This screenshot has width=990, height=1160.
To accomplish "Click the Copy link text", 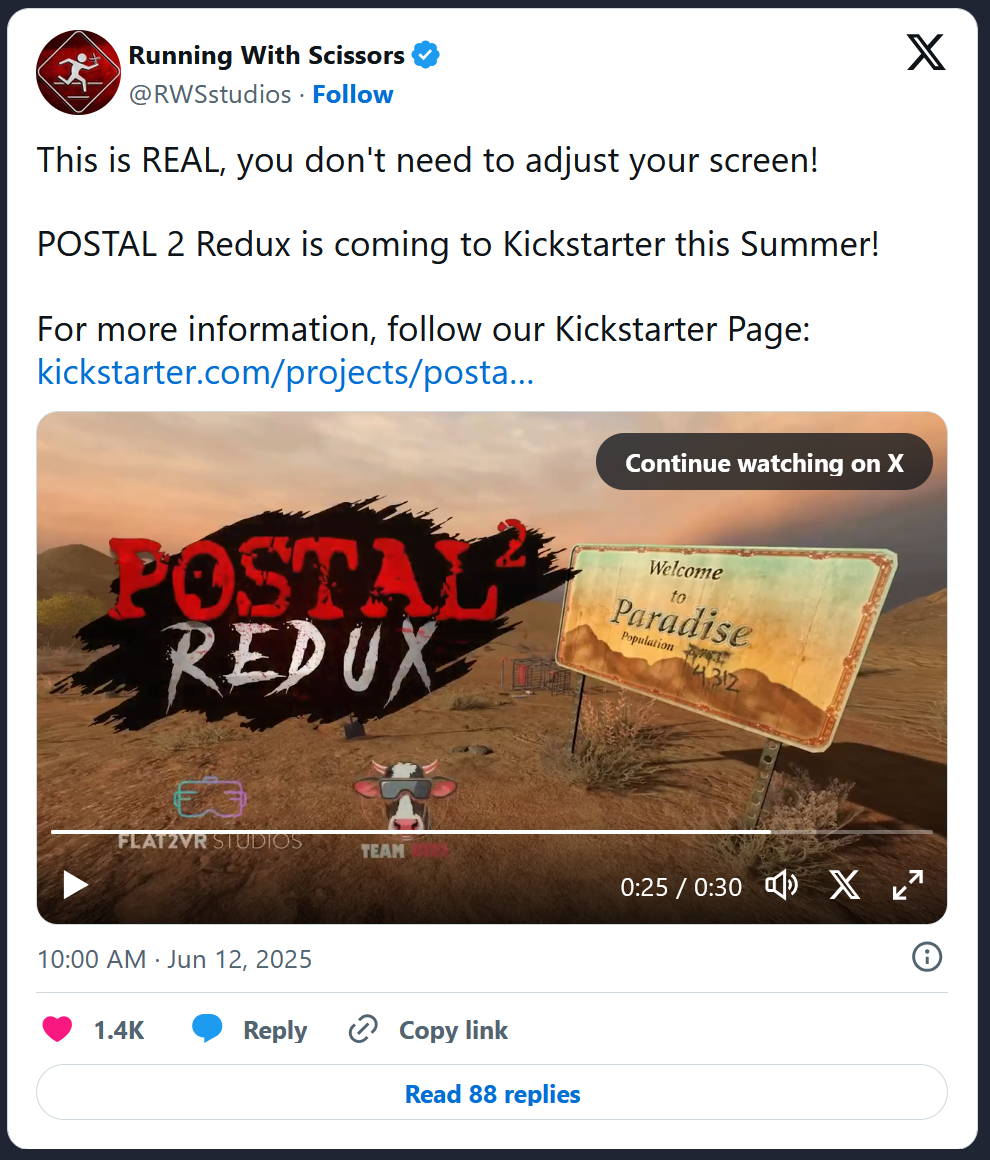I will 454,1030.
